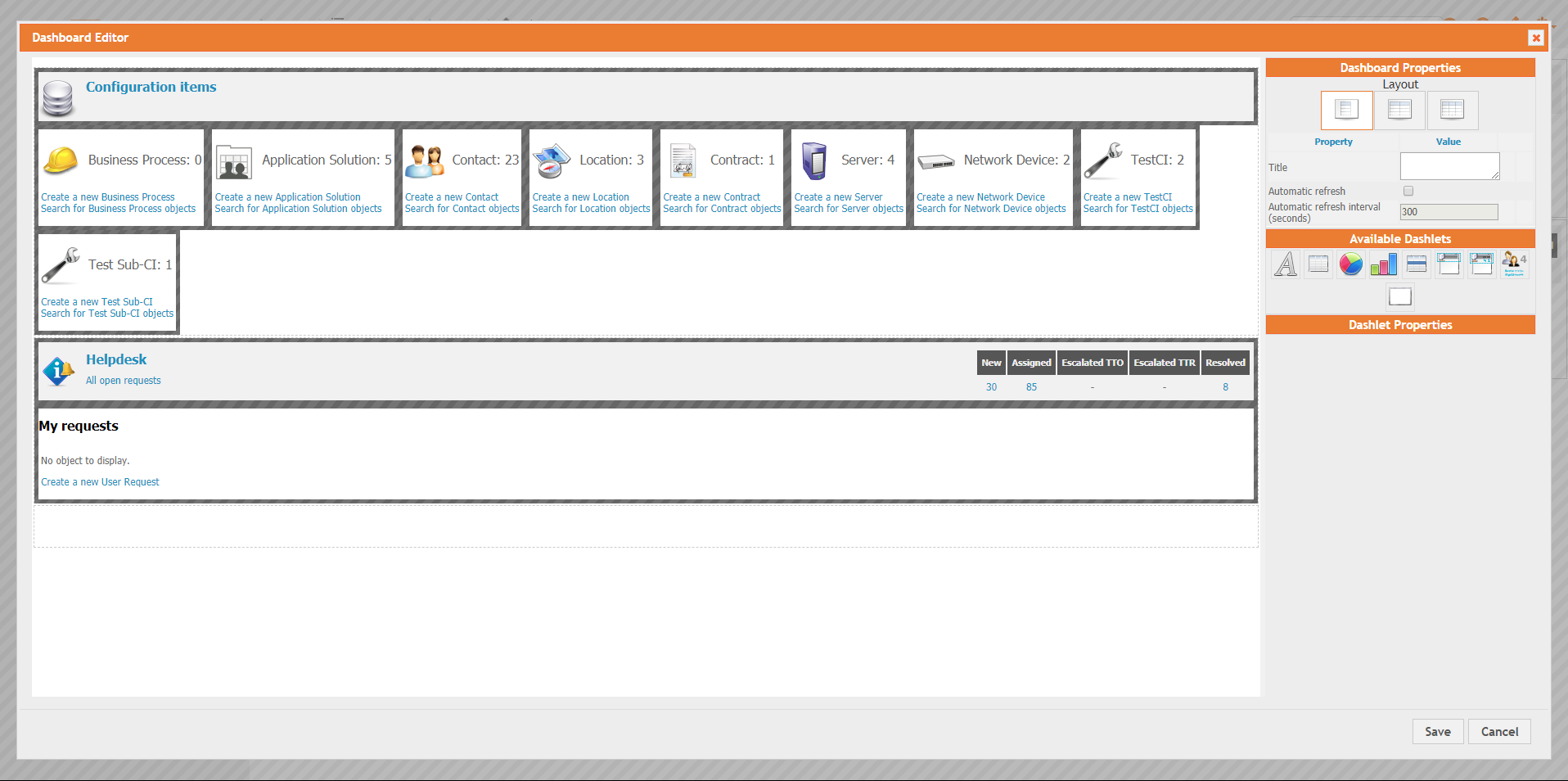Open 'Search for Server objects' link
Screen dimensions: 1568x781
point(848,209)
